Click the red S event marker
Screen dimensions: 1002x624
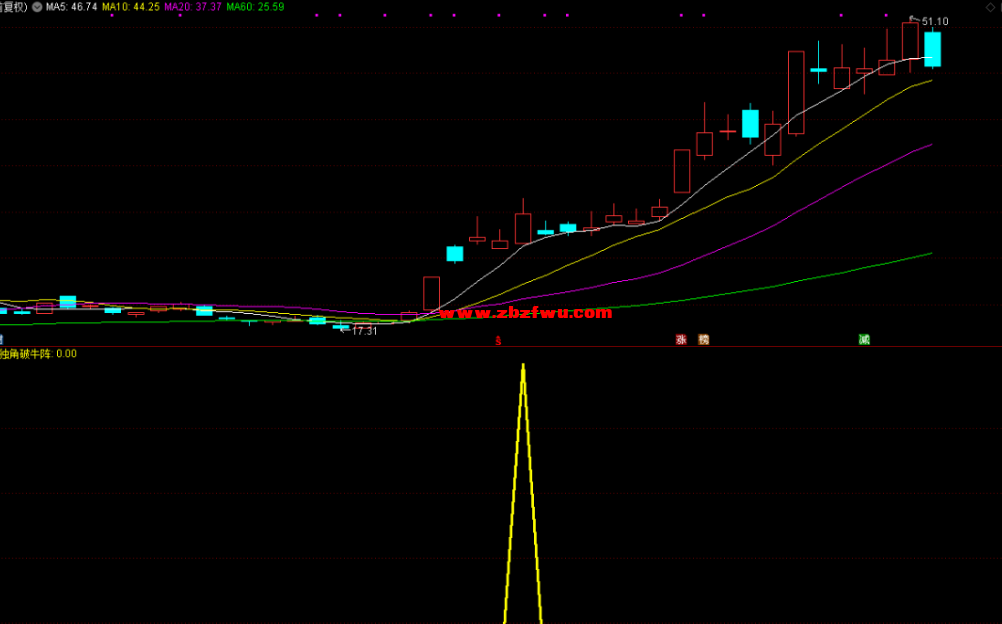tap(498, 341)
